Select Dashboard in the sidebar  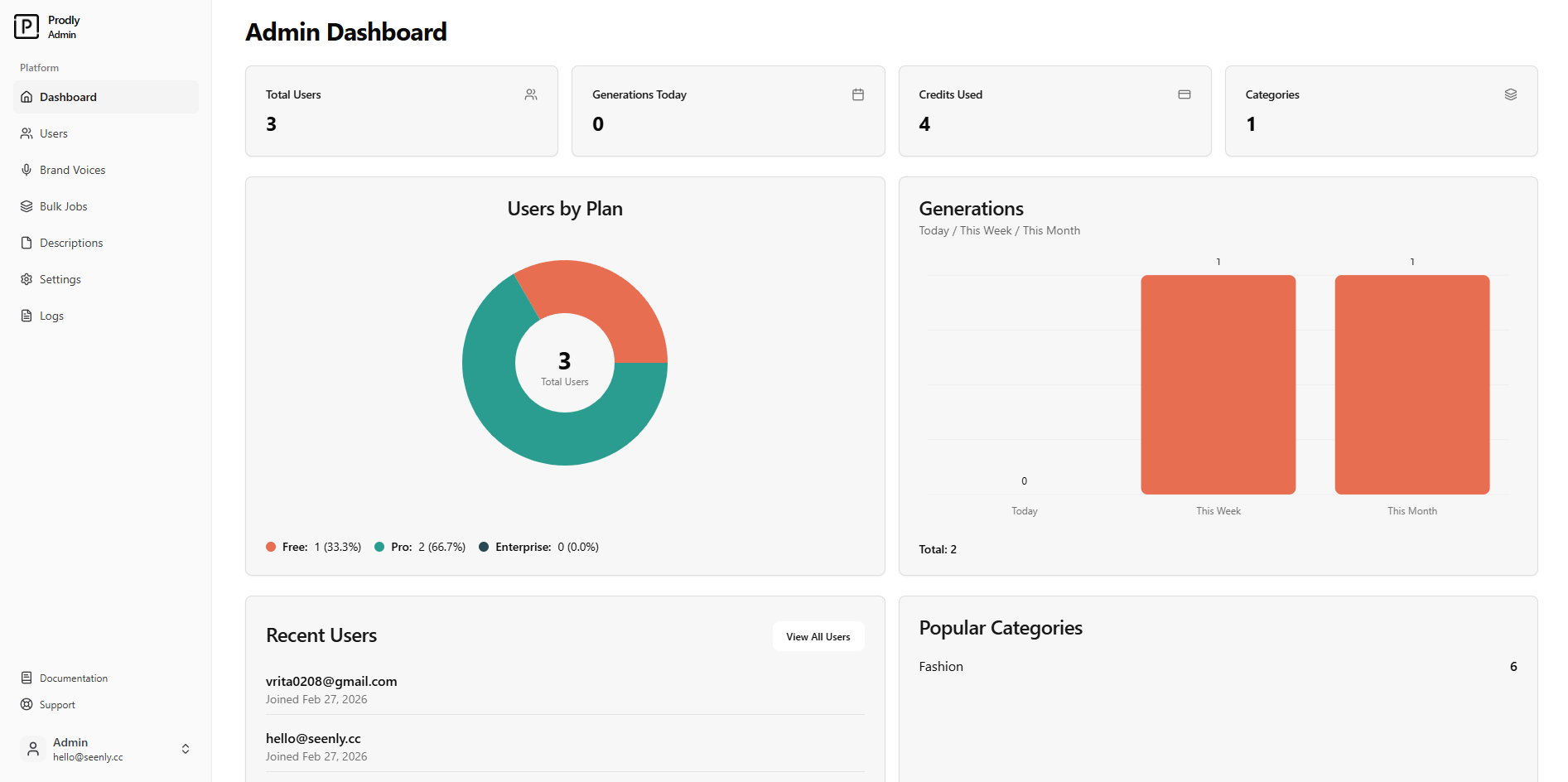click(68, 97)
